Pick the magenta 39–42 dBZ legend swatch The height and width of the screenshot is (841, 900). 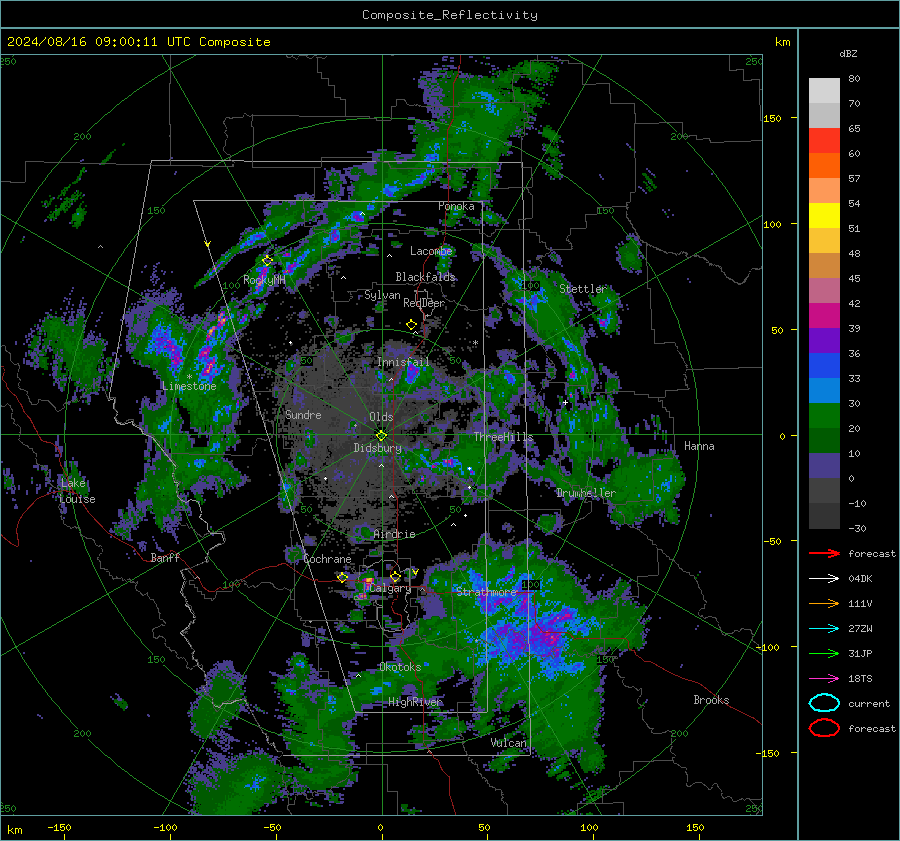point(824,316)
